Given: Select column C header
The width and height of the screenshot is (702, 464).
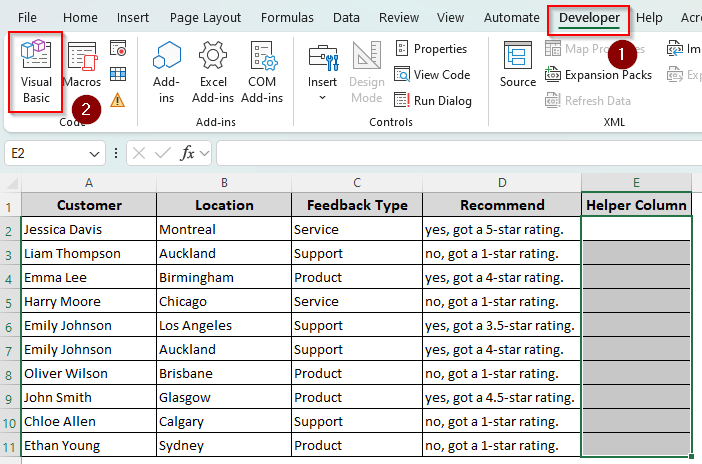Looking at the screenshot, I should coord(357,183).
